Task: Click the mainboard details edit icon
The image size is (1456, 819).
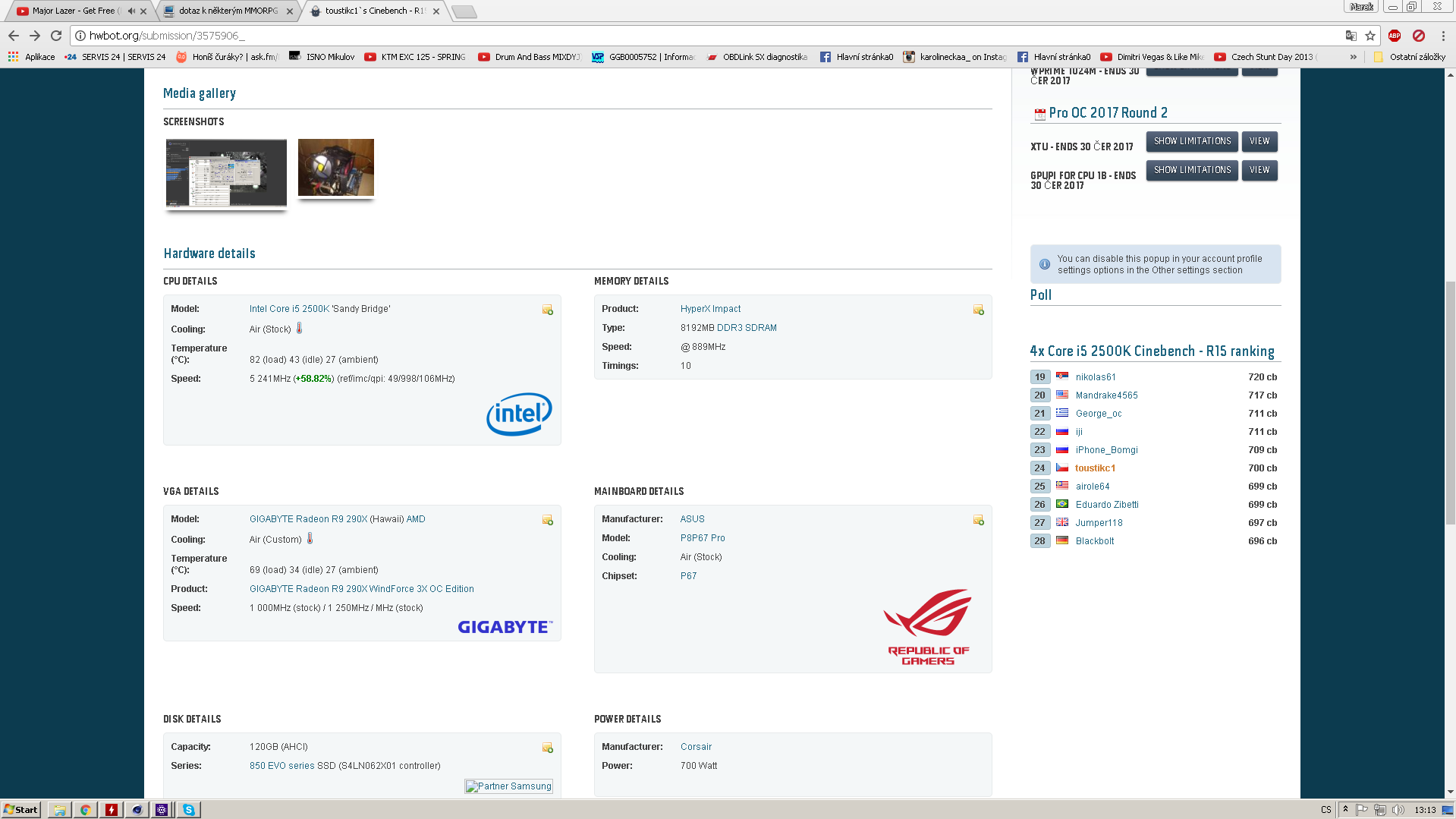Action: pos(978,520)
